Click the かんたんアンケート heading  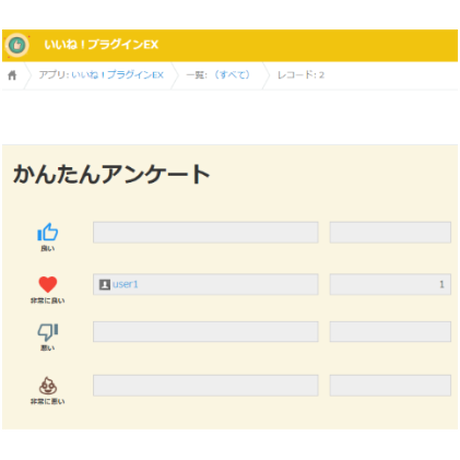click(112, 174)
